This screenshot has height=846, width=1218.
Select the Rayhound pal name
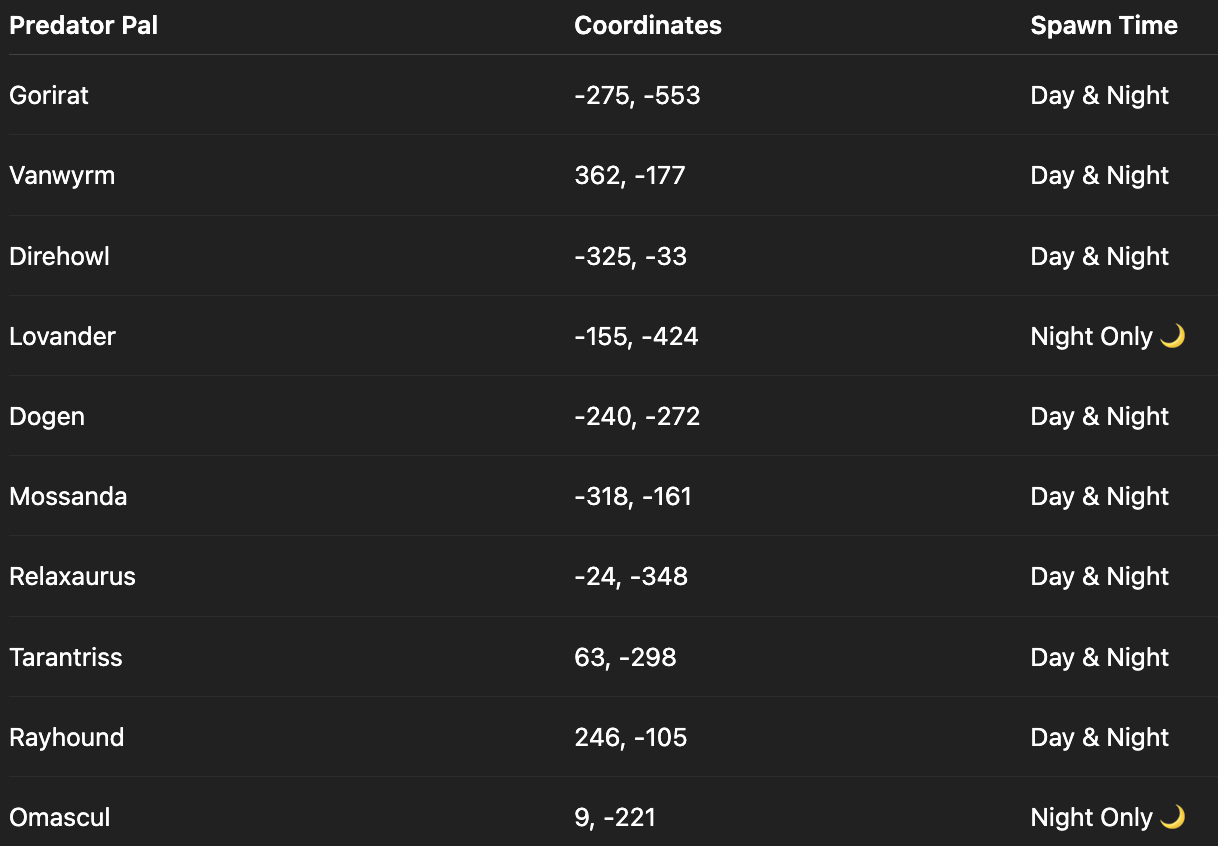67,737
